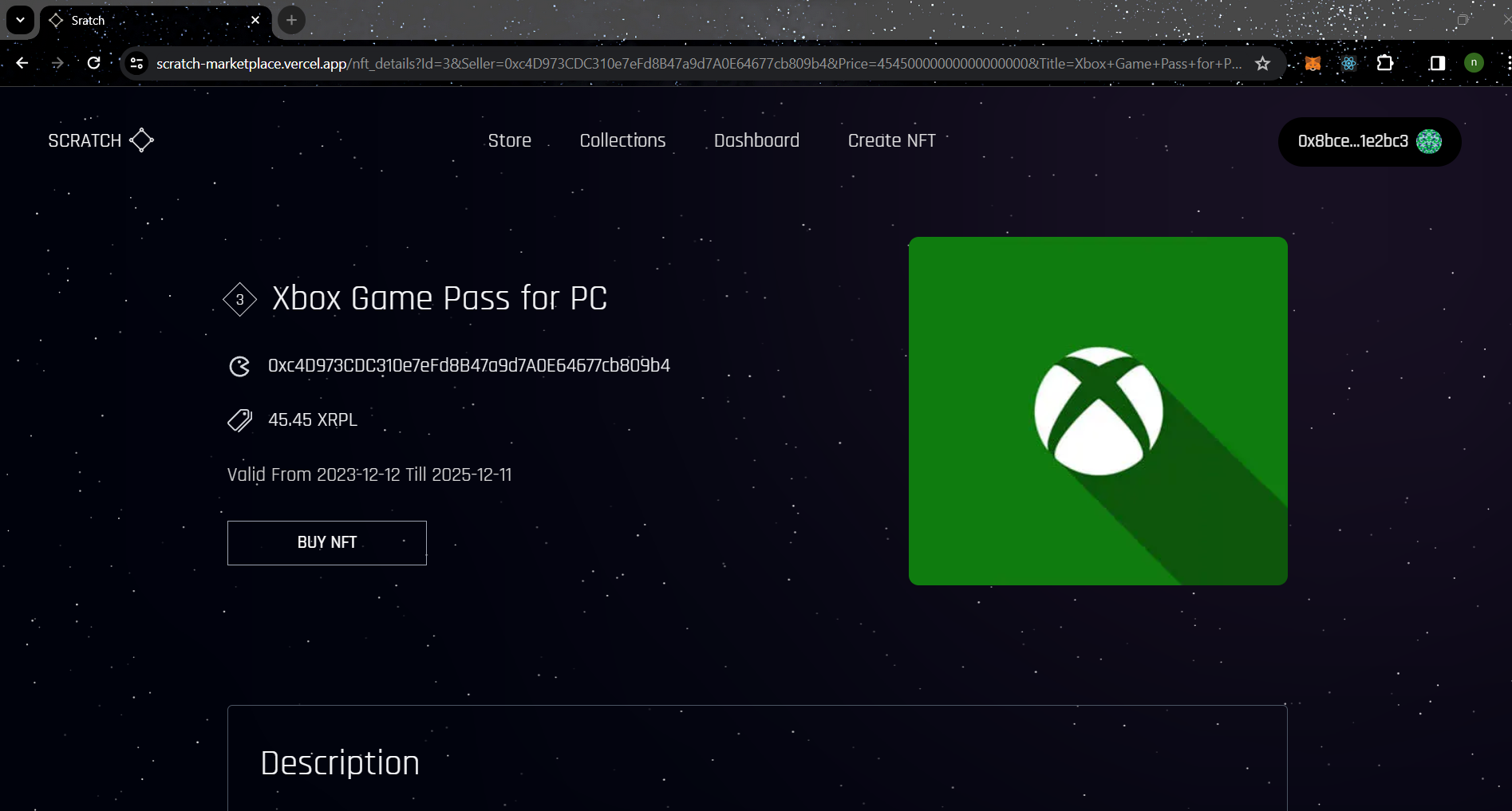1512x811 pixels.
Task: Click the Valid From 2023-12-12 validity text
Action: [x=369, y=474]
